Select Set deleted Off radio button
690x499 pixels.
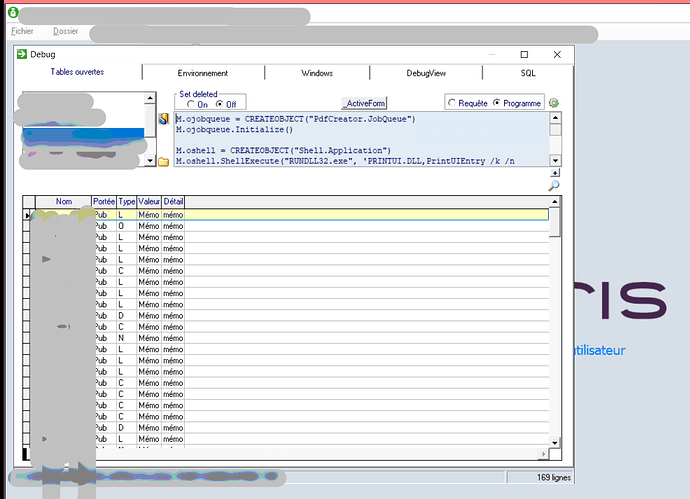tap(219, 104)
